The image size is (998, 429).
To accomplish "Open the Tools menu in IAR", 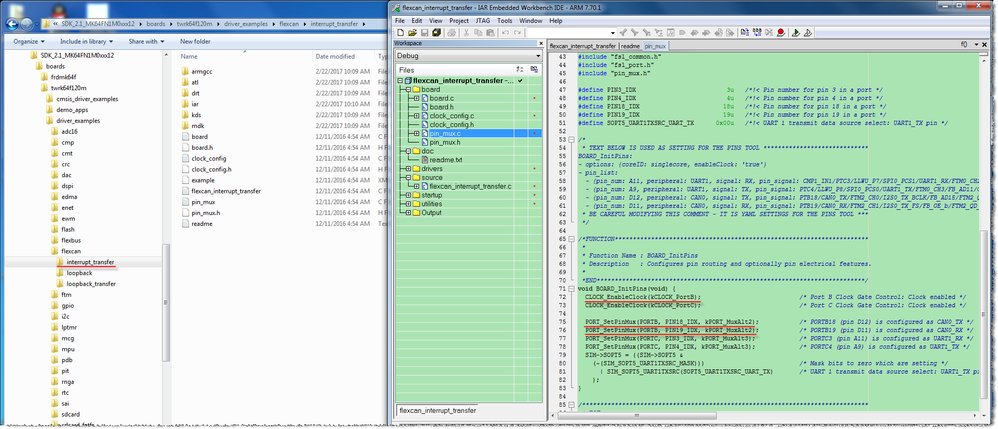I will tap(505, 20).
